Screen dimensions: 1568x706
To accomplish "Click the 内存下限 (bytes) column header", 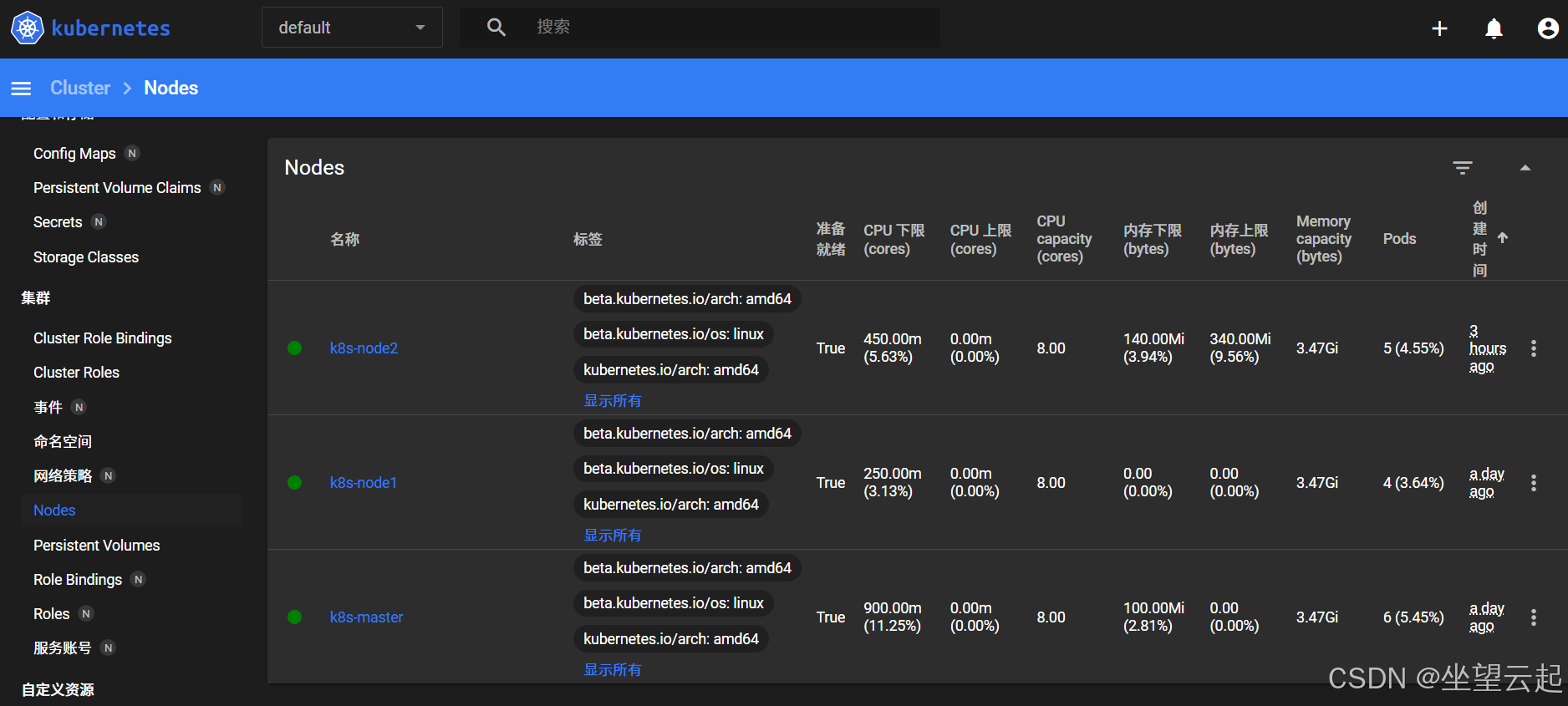I will pos(1153,239).
